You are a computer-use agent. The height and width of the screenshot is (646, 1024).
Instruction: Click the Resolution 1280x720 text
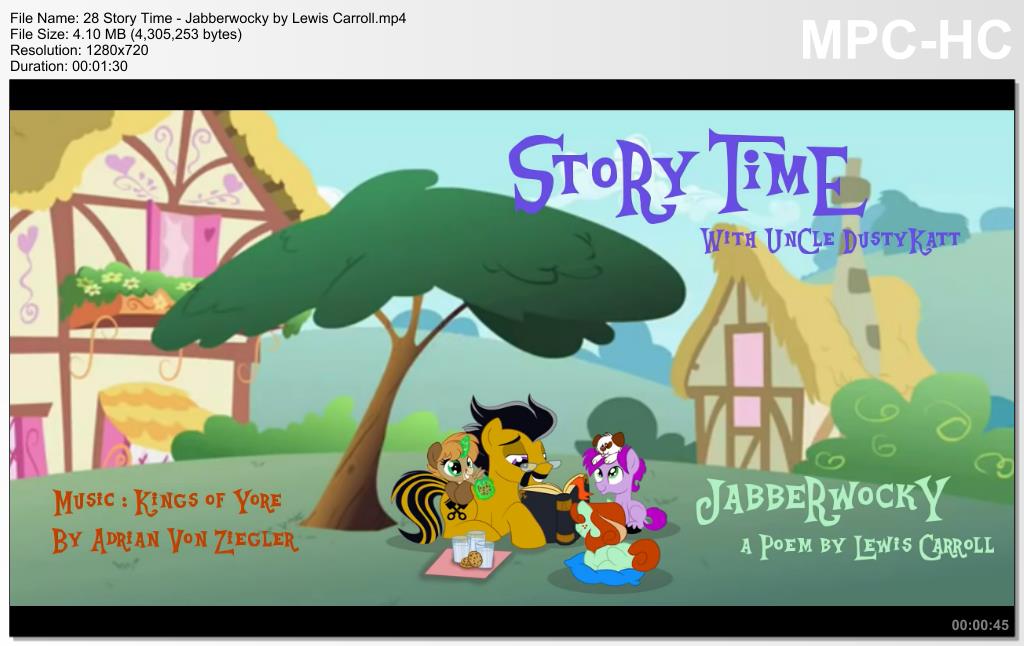(x=80, y=50)
